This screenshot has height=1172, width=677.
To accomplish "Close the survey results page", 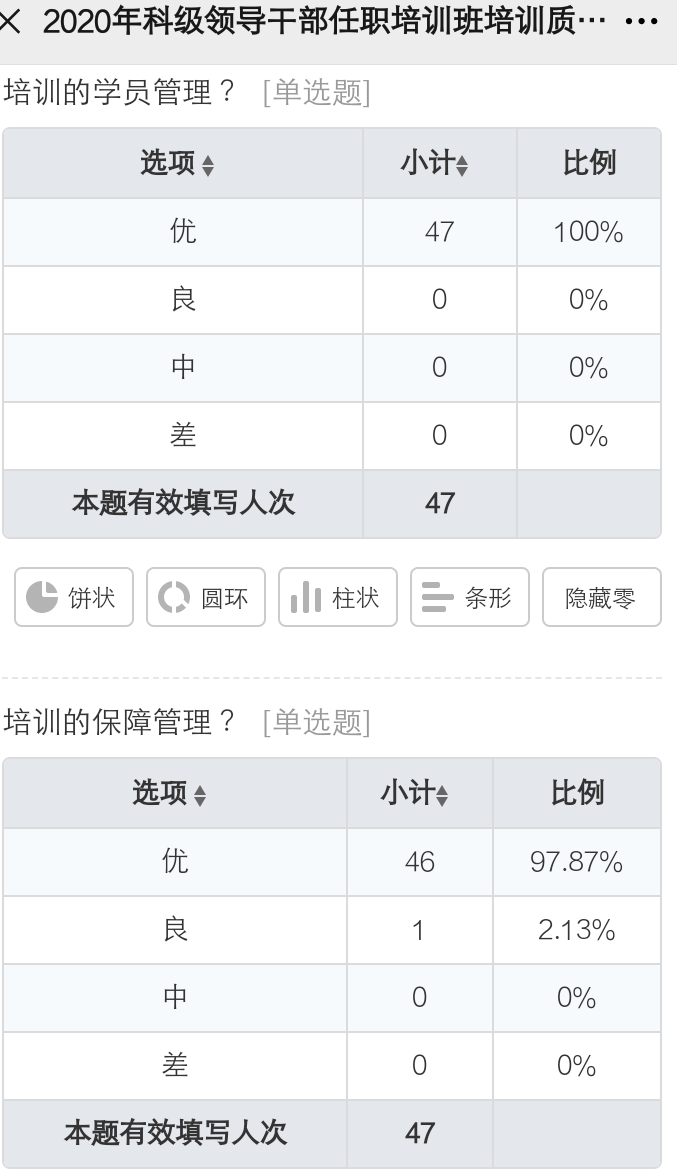I will point(10,22).
